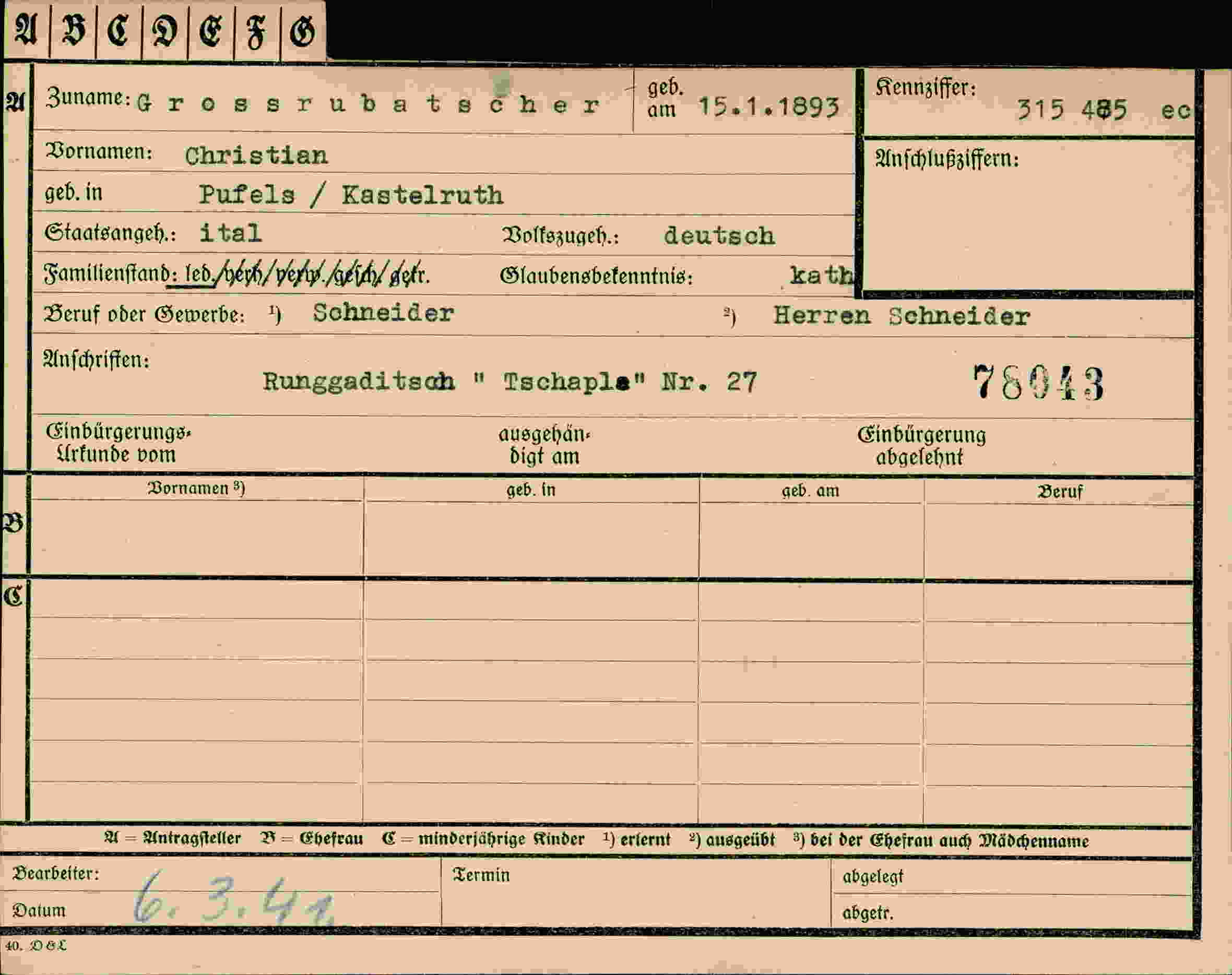Select the index tab letter B
The height and width of the screenshot is (975, 1232).
74,30
